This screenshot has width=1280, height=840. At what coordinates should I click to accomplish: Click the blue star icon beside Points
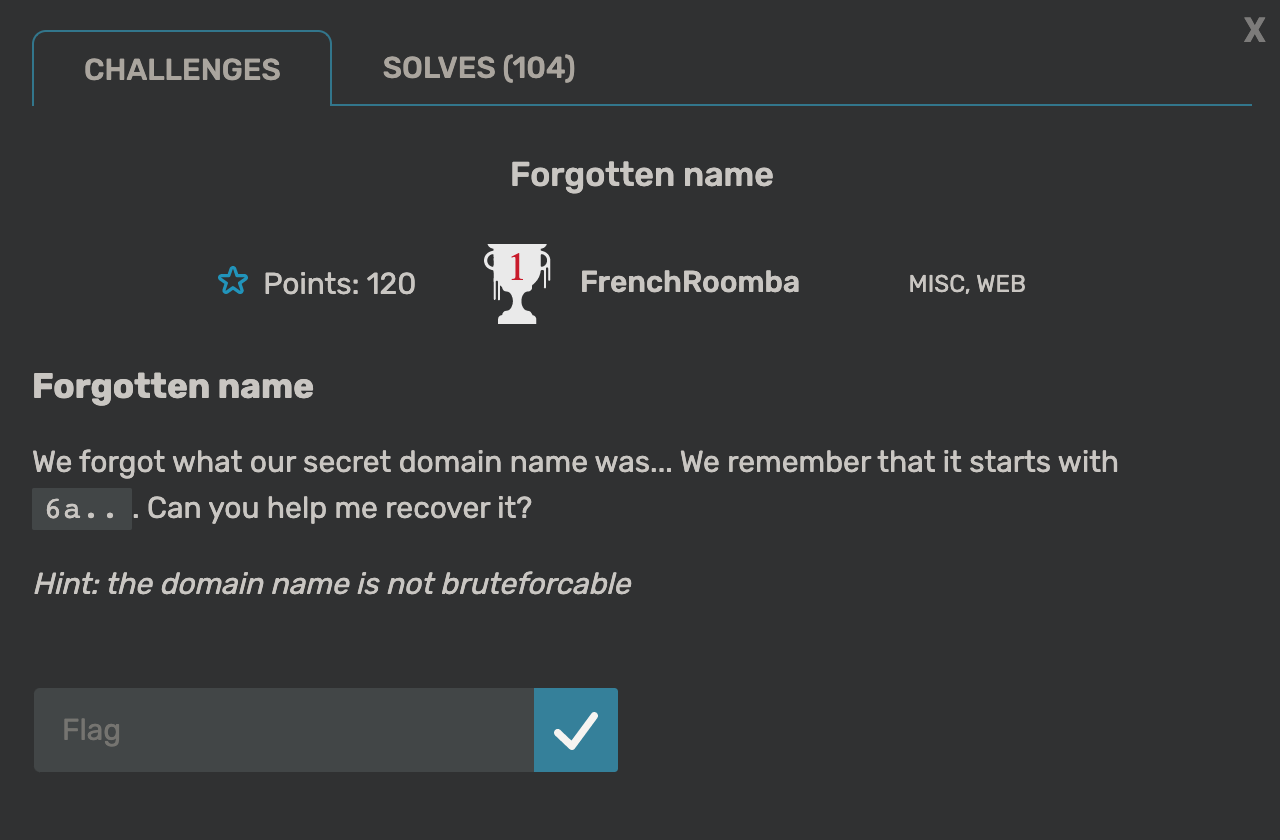pos(232,281)
